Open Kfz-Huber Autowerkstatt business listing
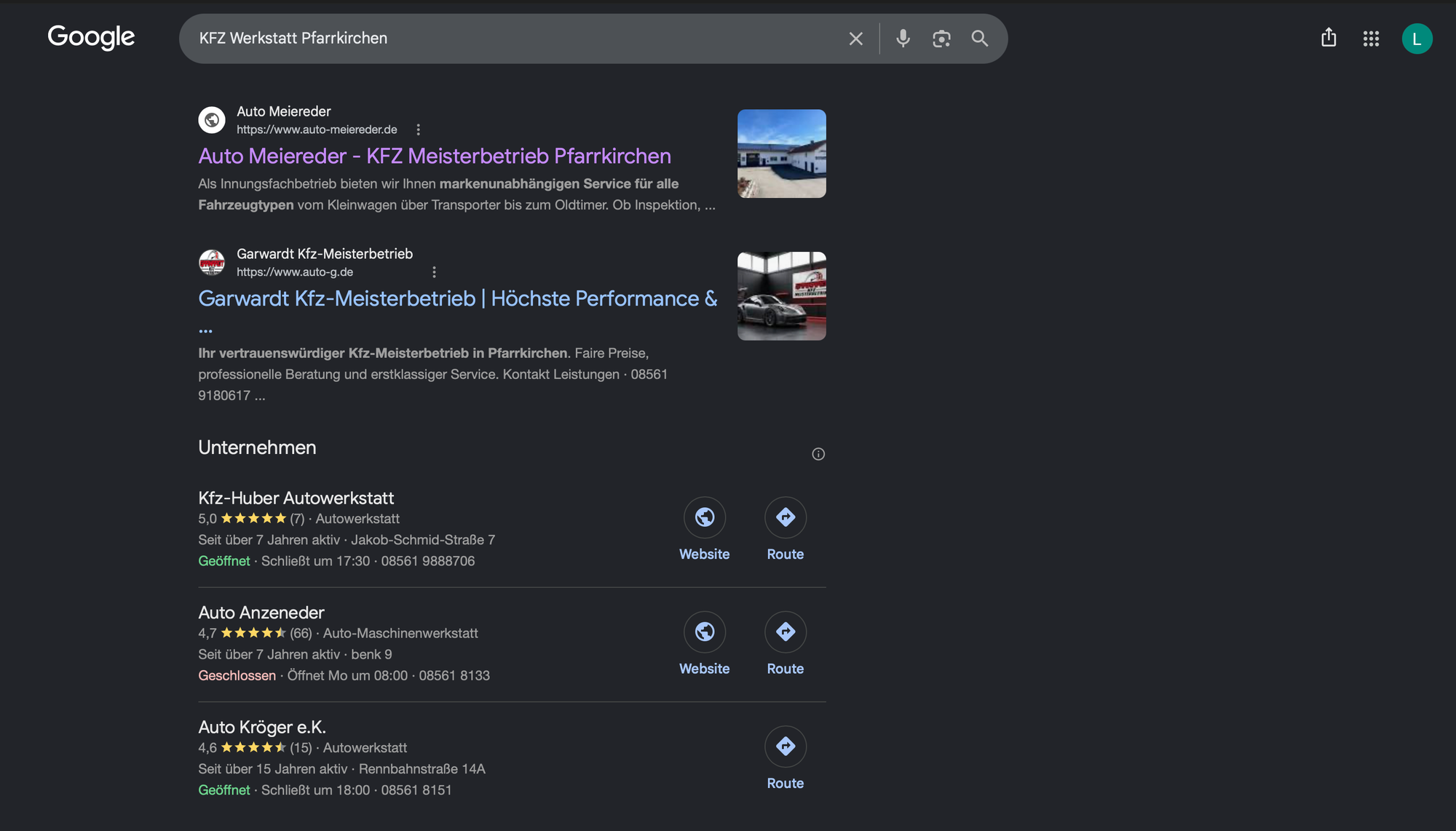The height and width of the screenshot is (831, 1456). 296,498
